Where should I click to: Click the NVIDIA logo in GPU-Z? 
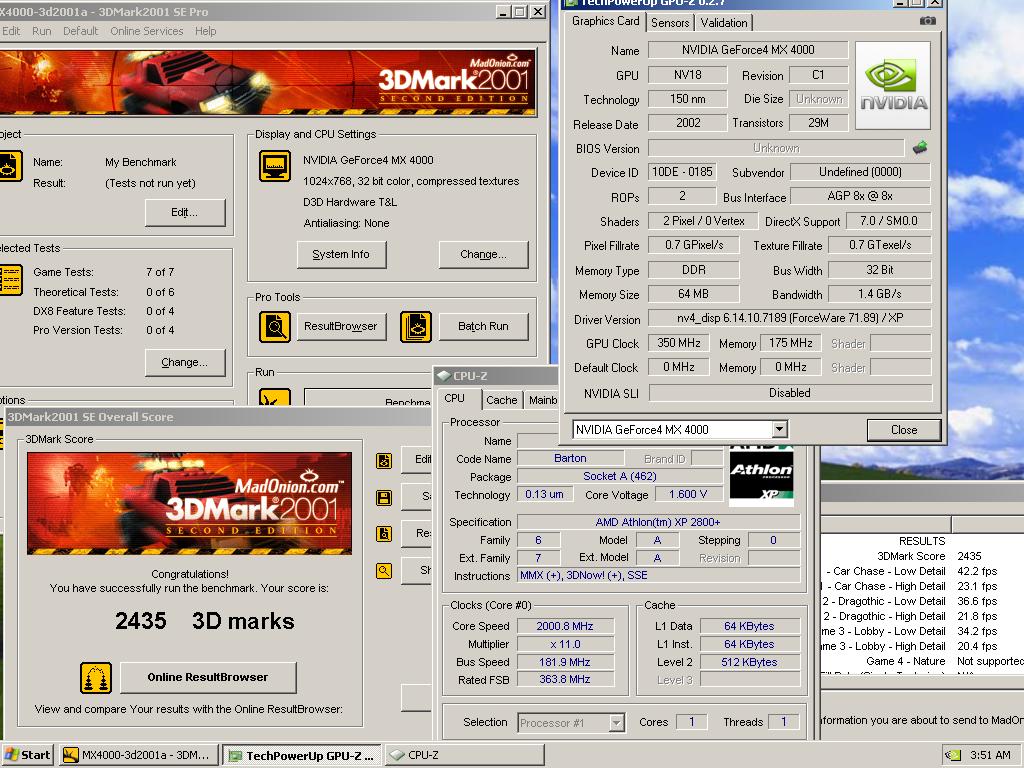[x=893, y=86]
